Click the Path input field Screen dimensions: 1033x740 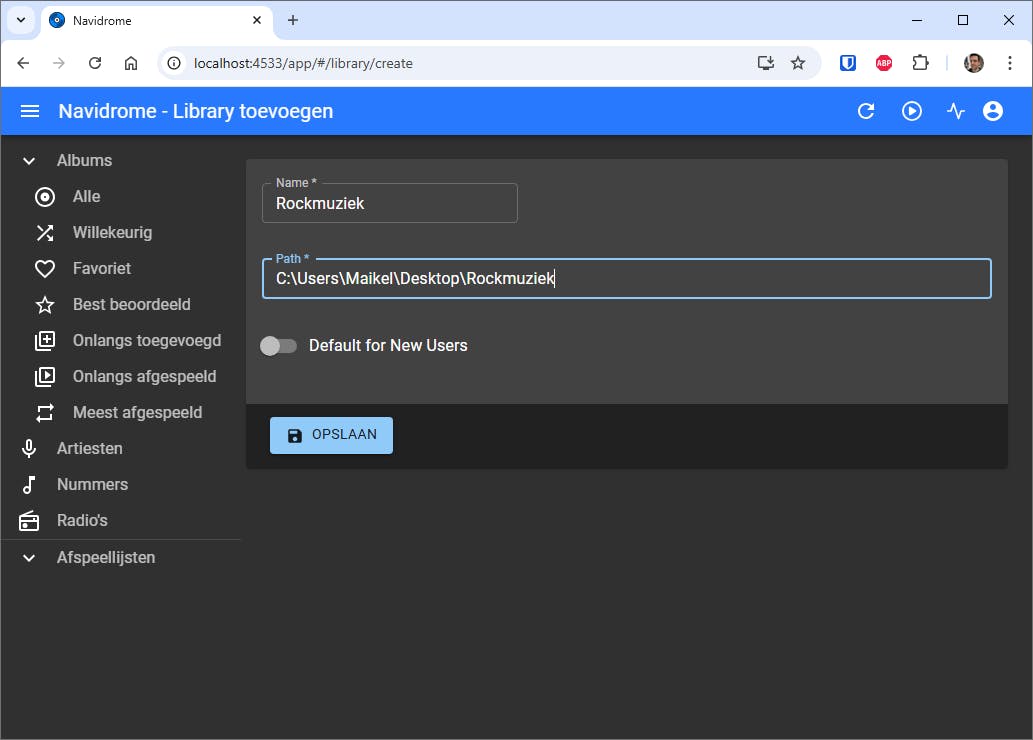pyautogui.click(x=627, y=279)
